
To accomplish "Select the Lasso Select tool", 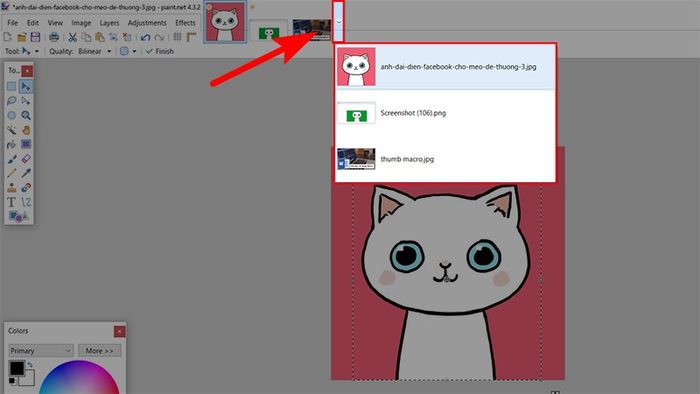I will click(x=12, y=101).
